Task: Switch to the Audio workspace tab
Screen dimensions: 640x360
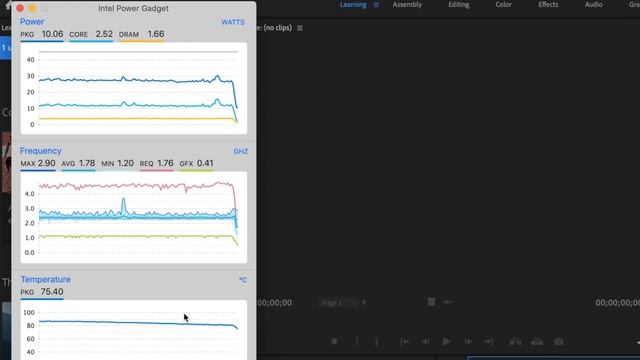Action: 593,5
